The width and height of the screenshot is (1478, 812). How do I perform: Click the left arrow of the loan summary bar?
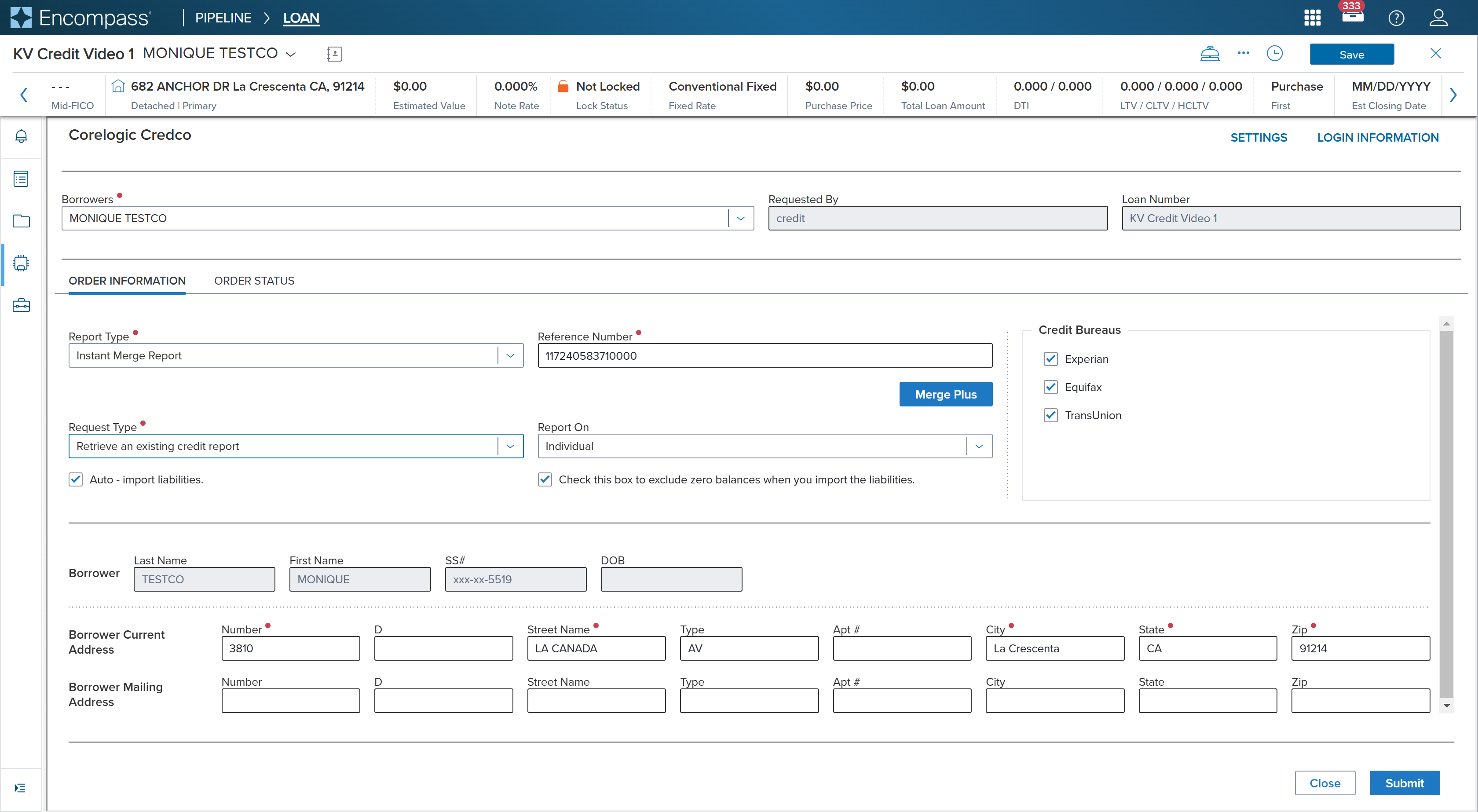pos(24,95)
